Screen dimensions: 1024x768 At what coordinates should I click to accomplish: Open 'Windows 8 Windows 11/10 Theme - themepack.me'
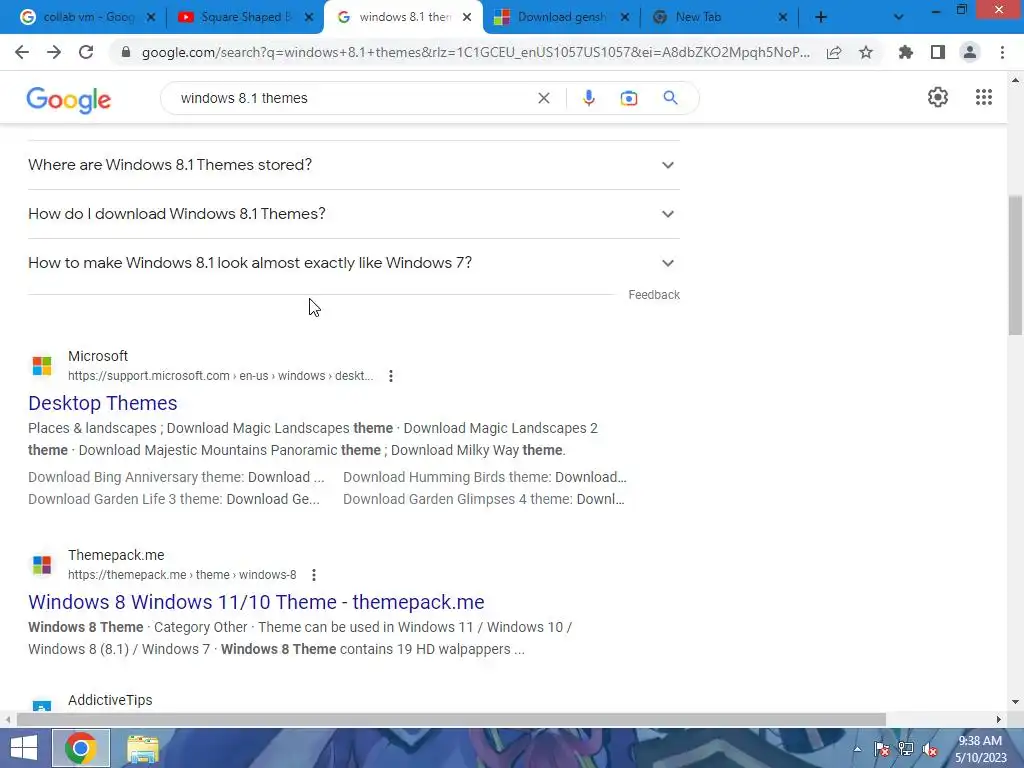tap(256, 602)
